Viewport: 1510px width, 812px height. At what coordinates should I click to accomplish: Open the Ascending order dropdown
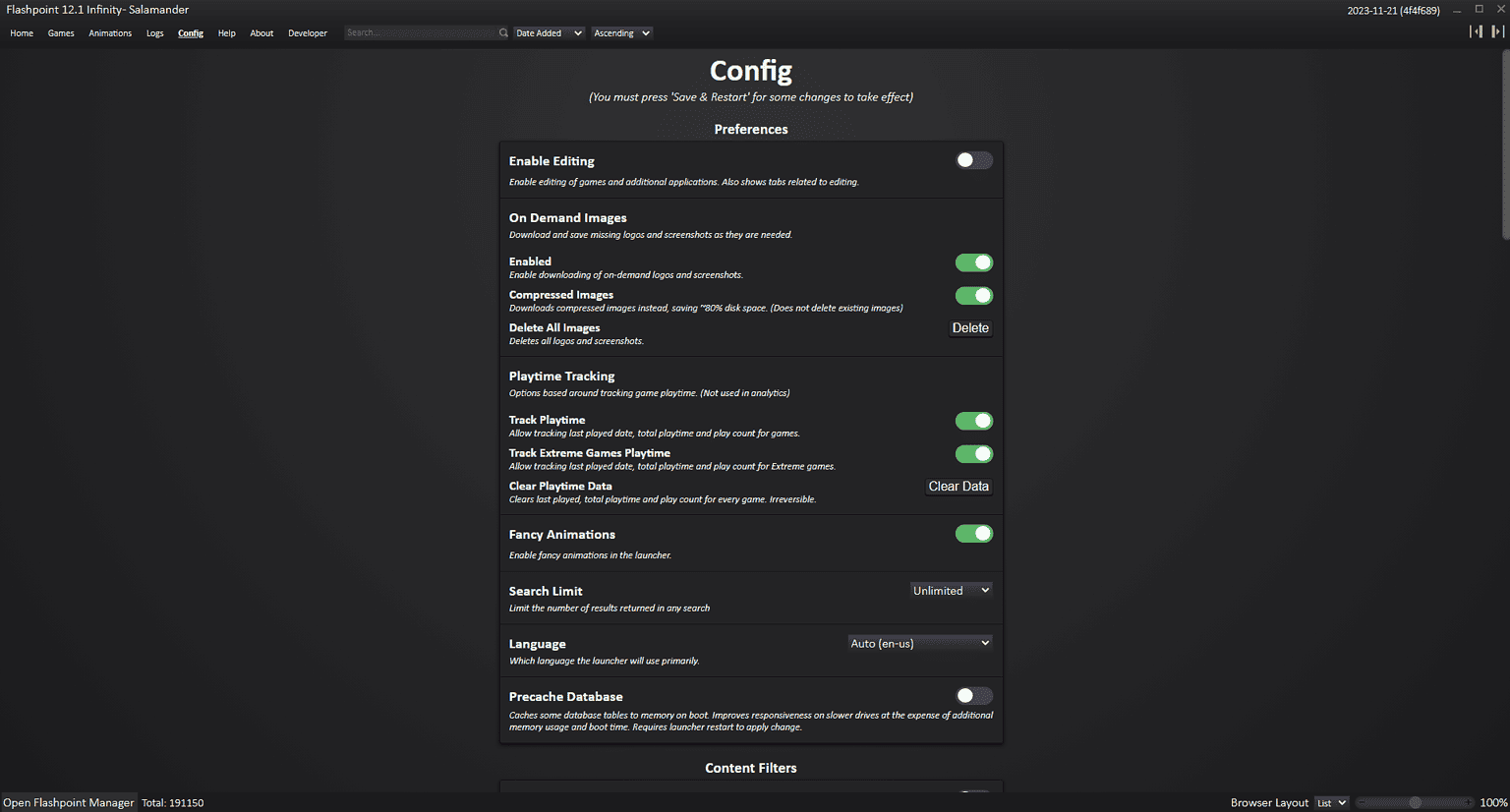click(621, 32)
